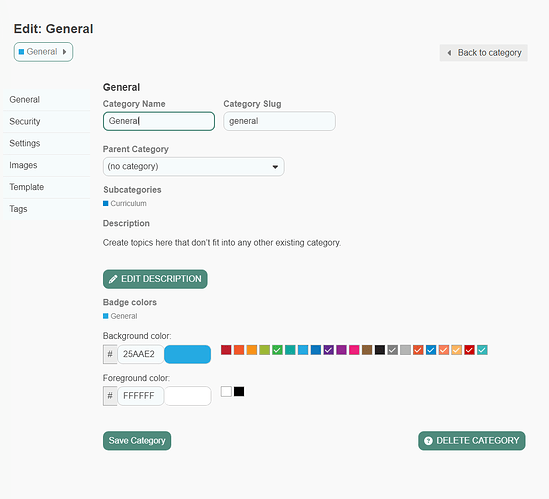Click the Edit Description button
549x499 pixels.
point(155,279)
